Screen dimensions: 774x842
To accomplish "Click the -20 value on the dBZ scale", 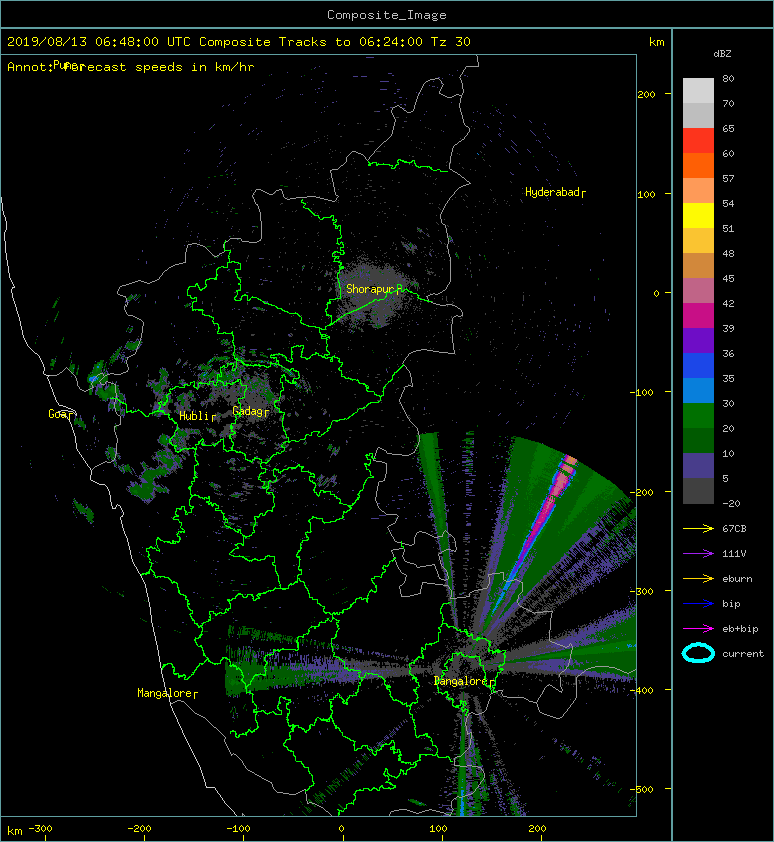I will click(x=731, y=504).
